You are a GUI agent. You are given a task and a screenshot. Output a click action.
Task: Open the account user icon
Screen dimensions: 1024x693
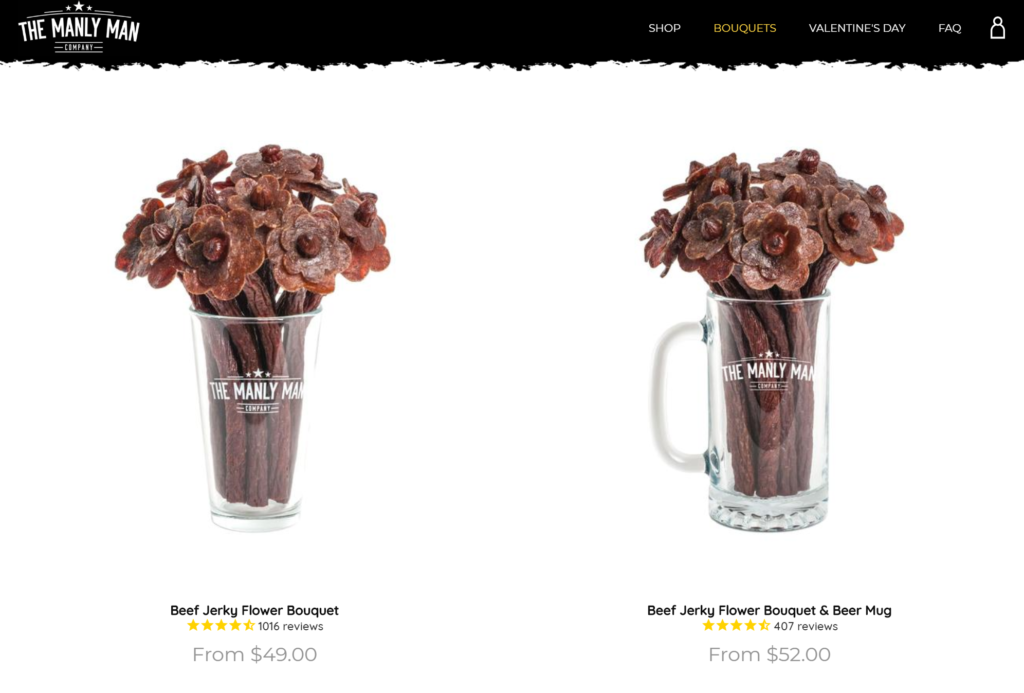pyautogui.click(x=997, y=27)
